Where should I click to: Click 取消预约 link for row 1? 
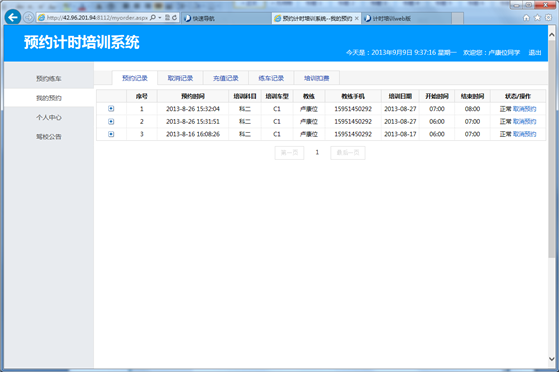(x=524, y=109)
